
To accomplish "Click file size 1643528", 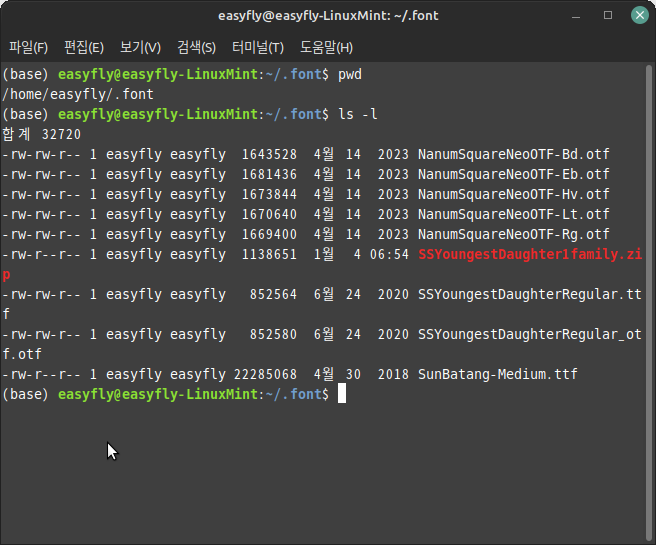I will tap(269, 154).
